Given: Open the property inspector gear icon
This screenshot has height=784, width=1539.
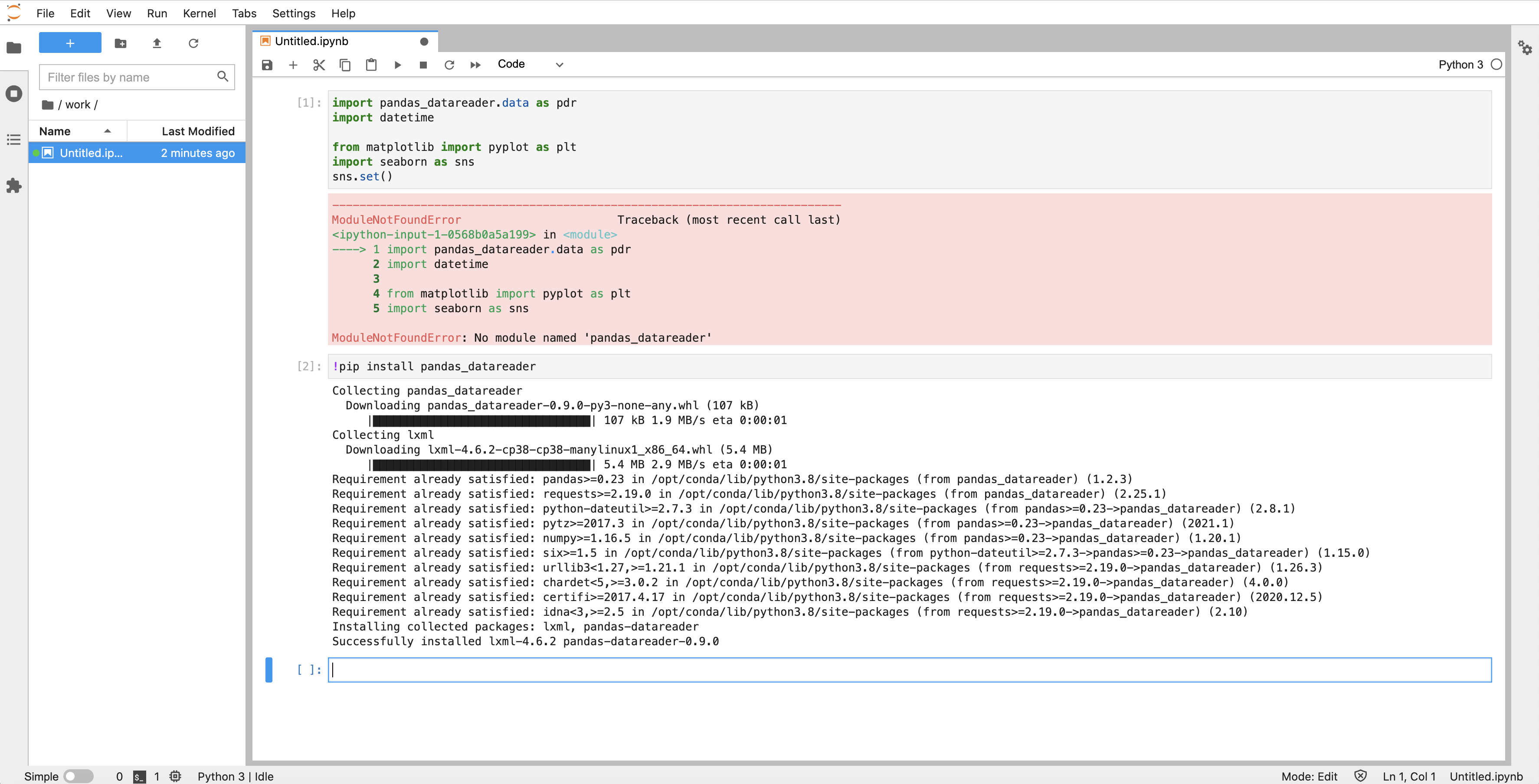Looking at the screenshot, I should point(1525,47).
